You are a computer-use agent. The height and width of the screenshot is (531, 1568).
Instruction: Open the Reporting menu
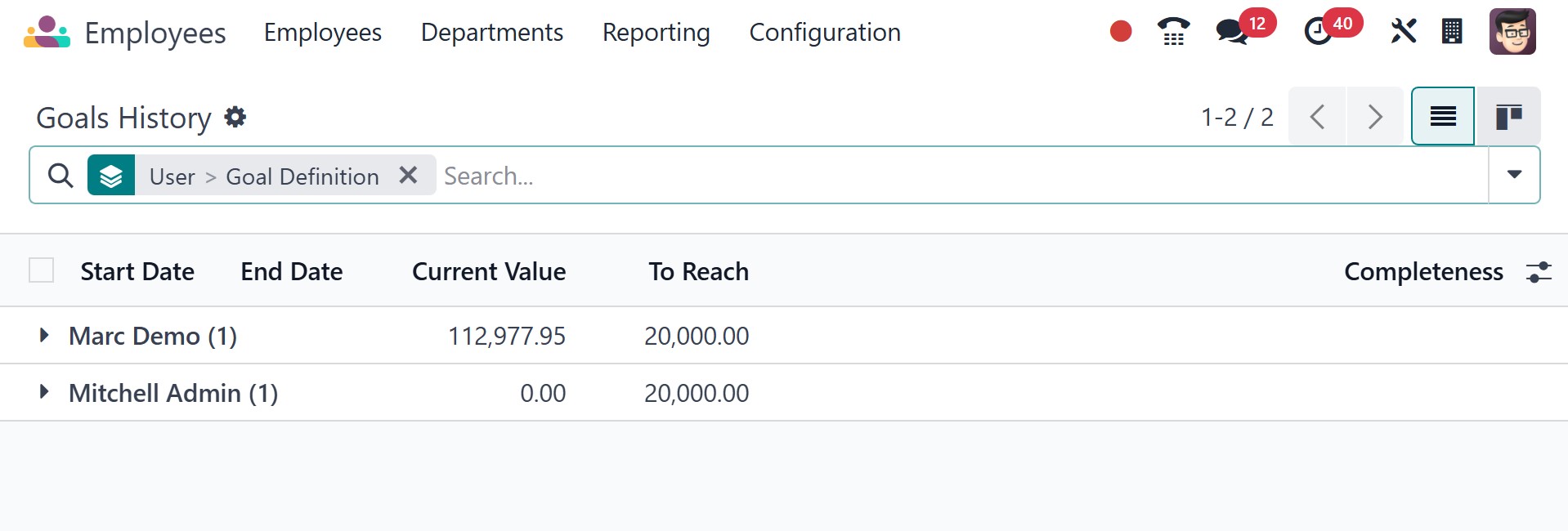point(656,33)
